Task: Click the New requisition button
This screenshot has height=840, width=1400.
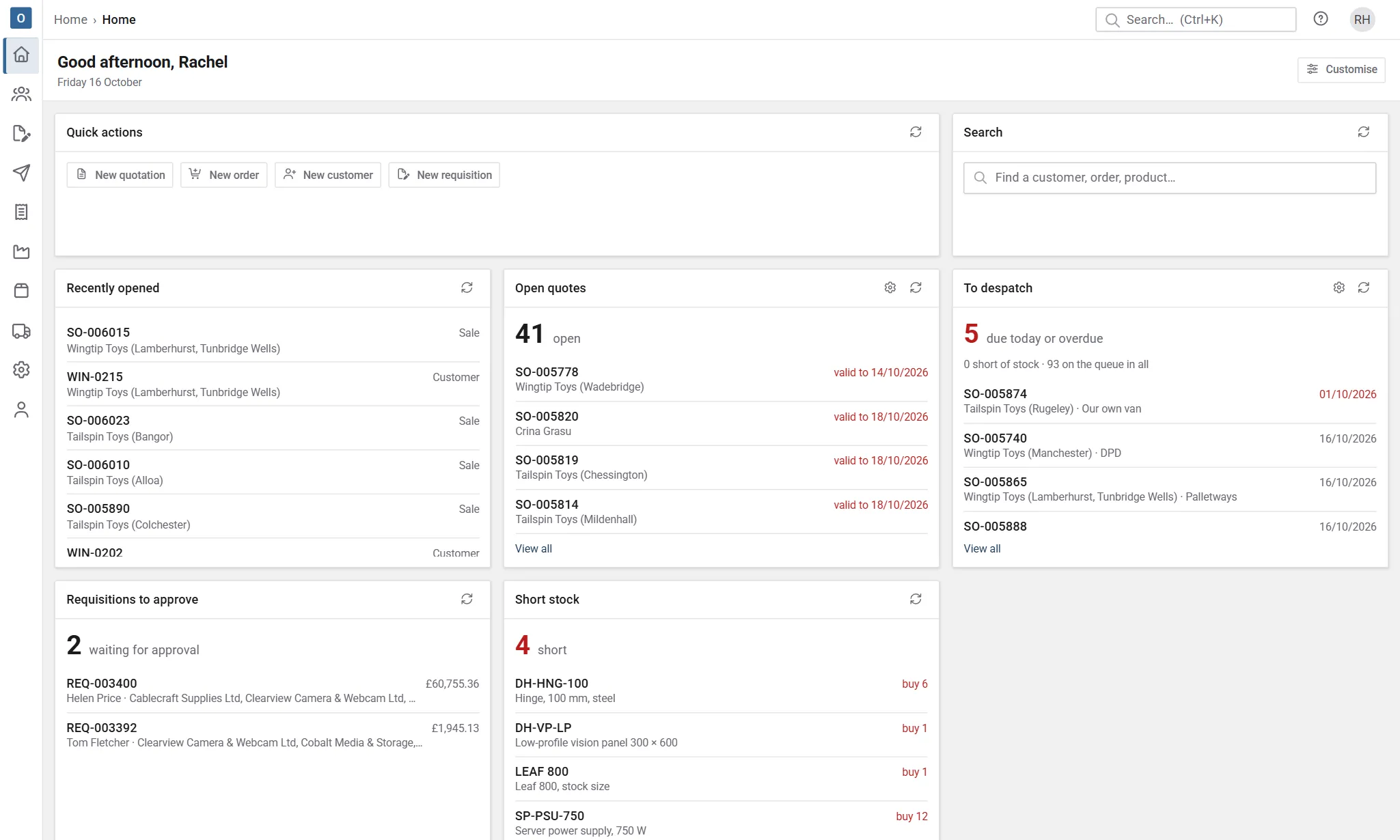Action: [444, 175]
